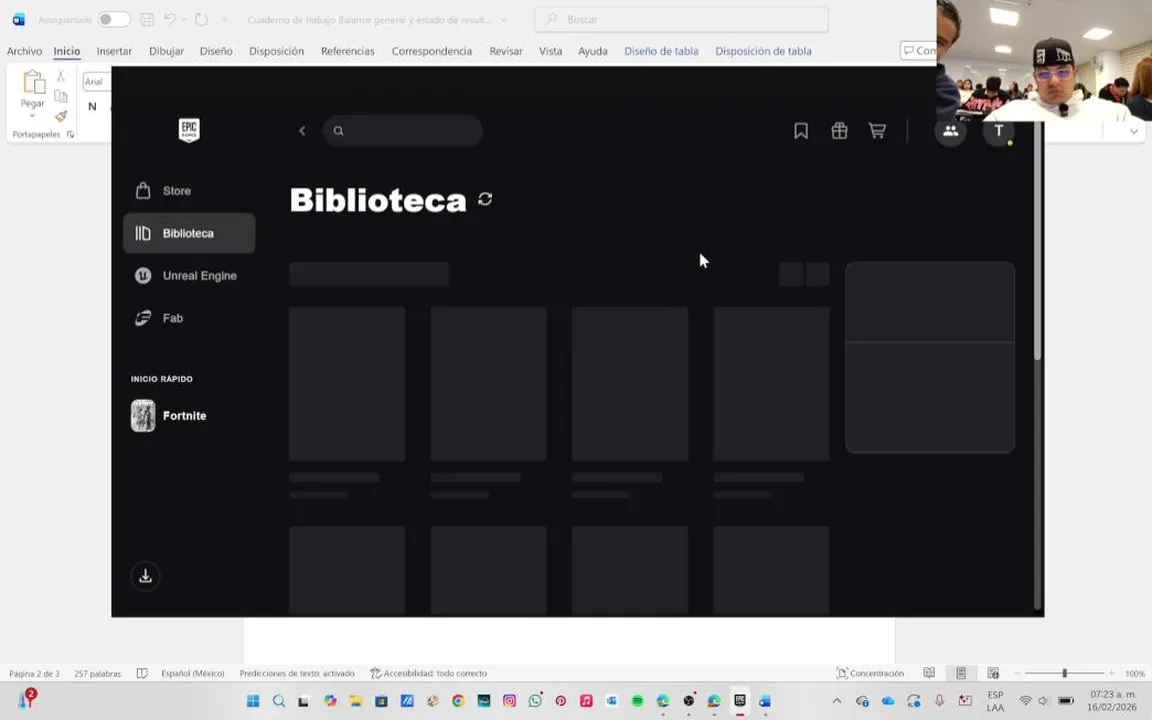Image resolution: width=1152 pixels, height=720 pixels.
Task: Switch to the Inicio tab
Action: [x=67, y=51]
